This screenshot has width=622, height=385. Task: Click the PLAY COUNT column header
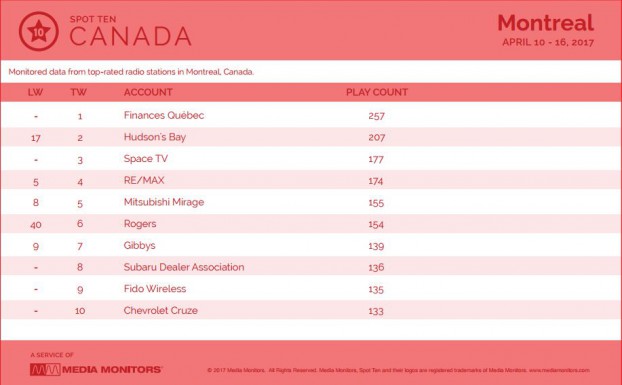[x=377, y=92]
